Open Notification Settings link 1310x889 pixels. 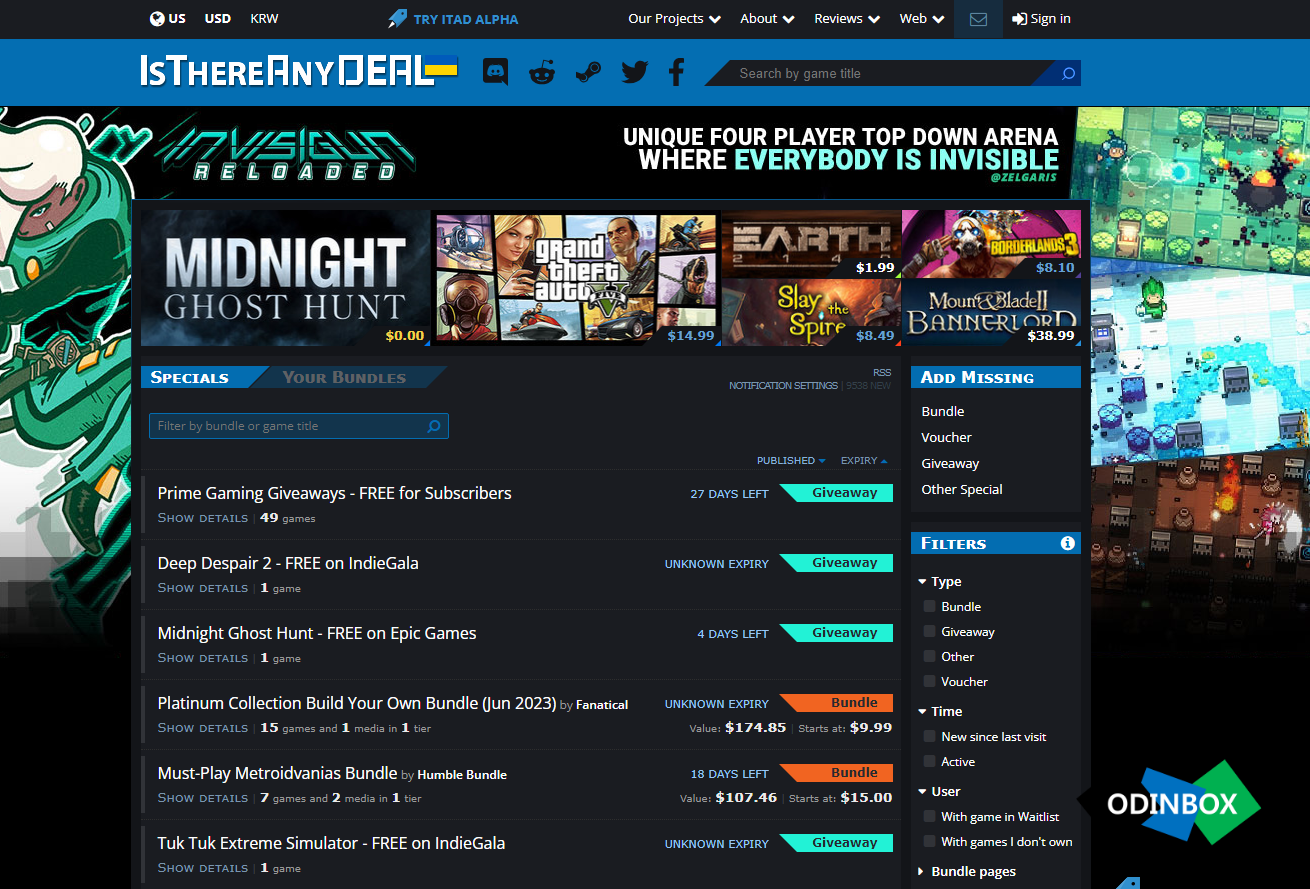(x=783, y=386)
